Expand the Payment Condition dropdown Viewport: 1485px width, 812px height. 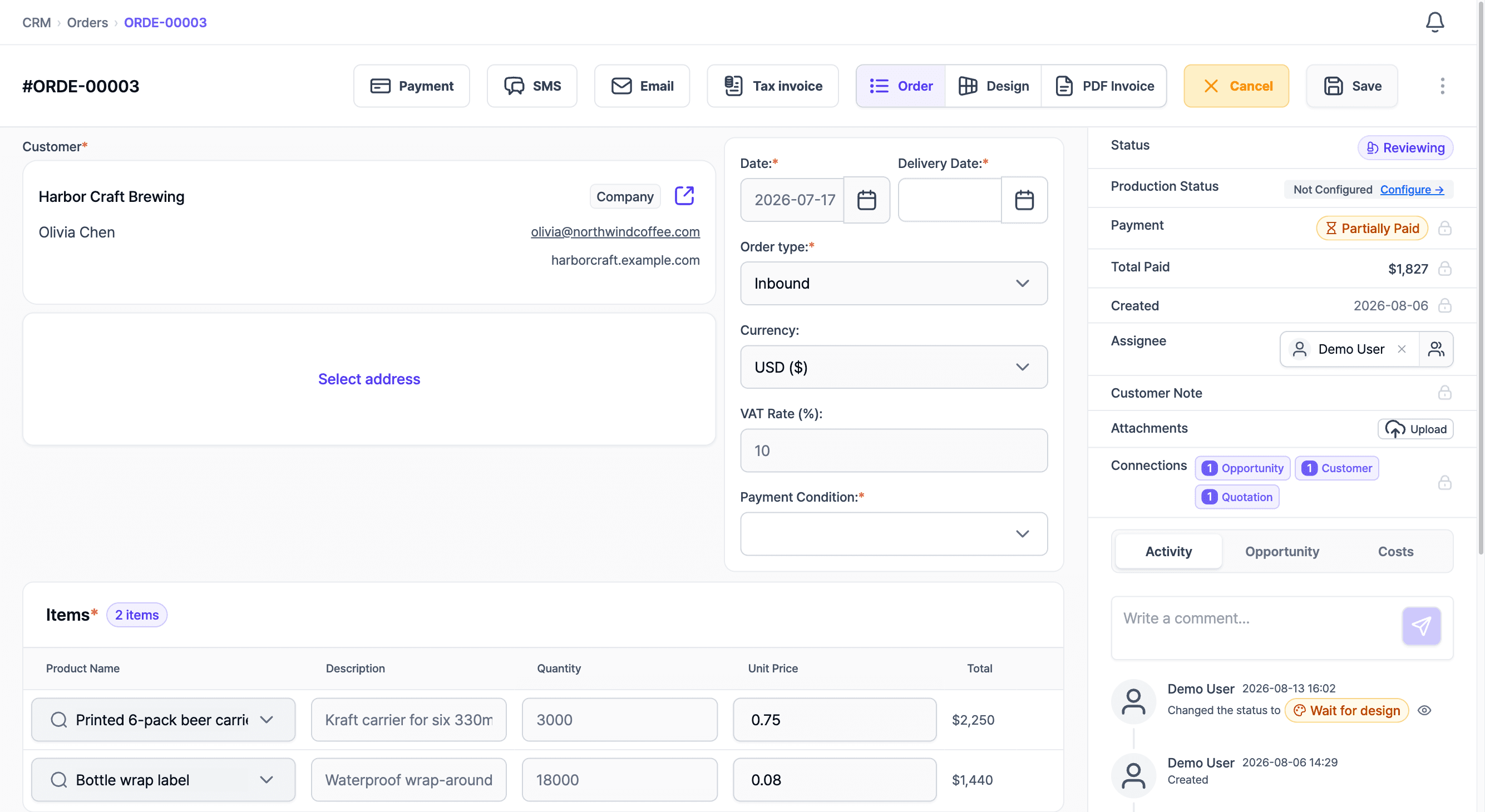894,534
